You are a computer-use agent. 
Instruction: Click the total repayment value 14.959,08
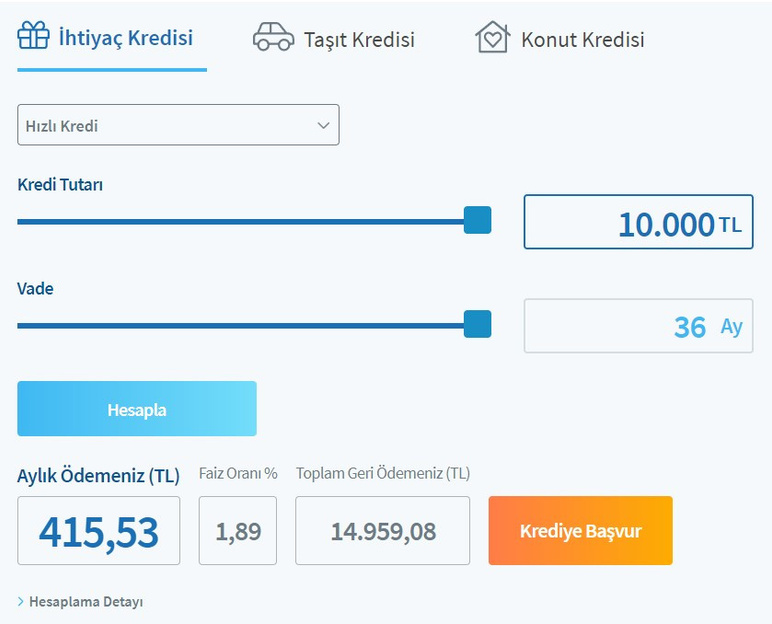tap(383, 531)
